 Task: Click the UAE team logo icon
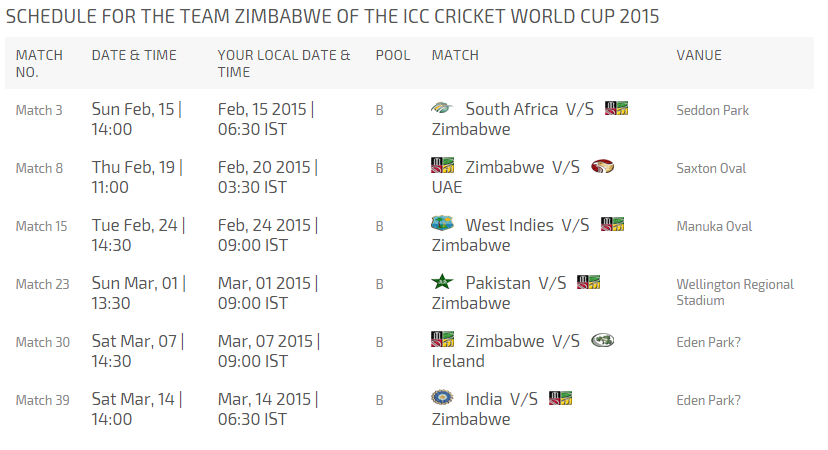click(x=603, y=166)
